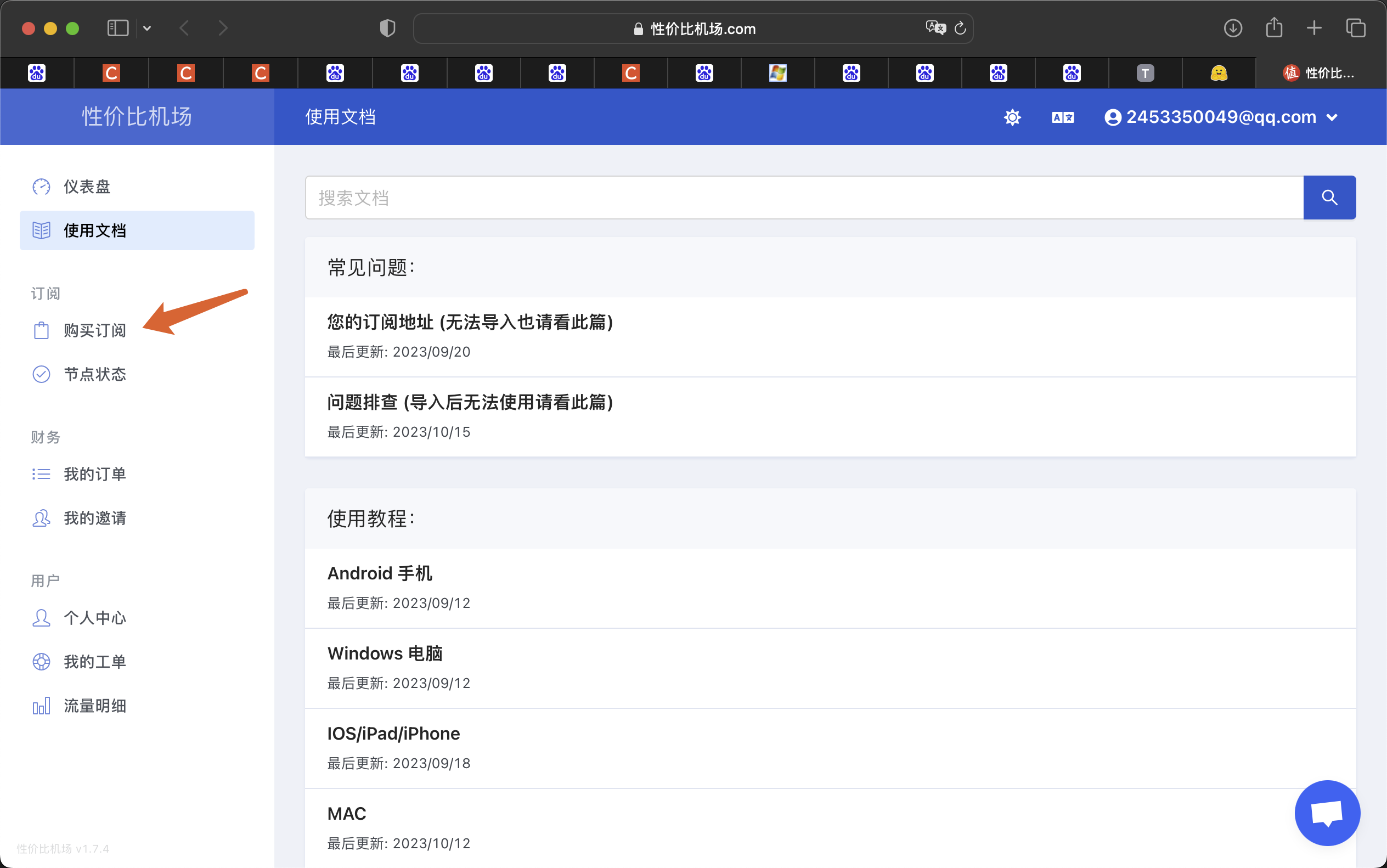
Task: Click 最后更新: 2023/10/12 date text
Action: (x=398, y=843)
